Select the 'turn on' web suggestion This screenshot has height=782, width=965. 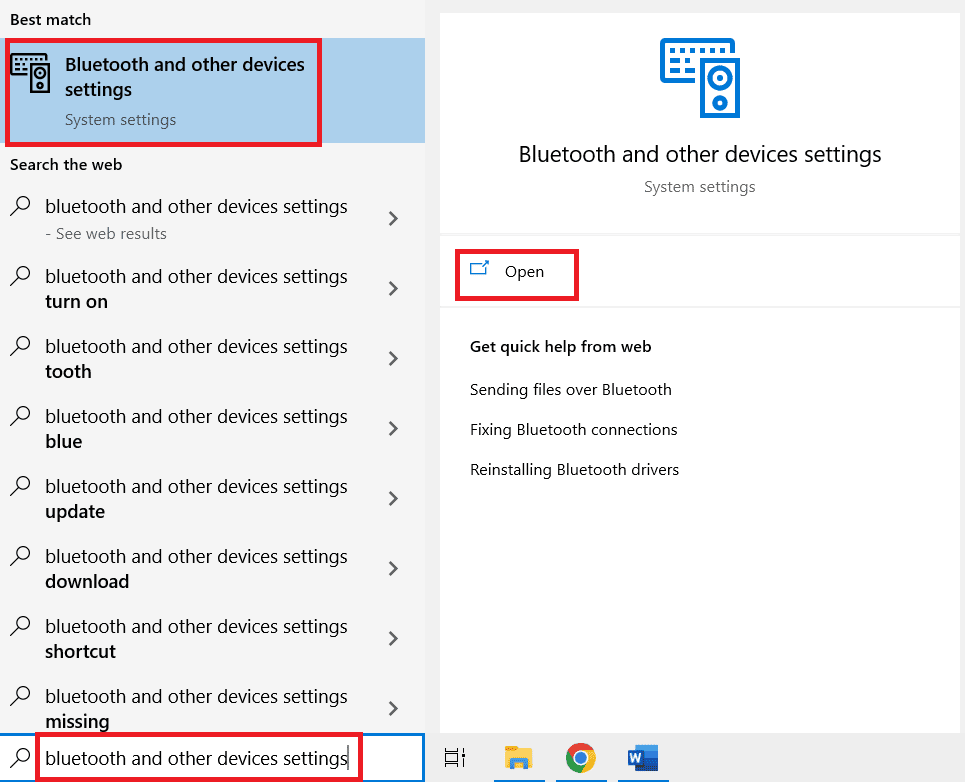[213, 289]
